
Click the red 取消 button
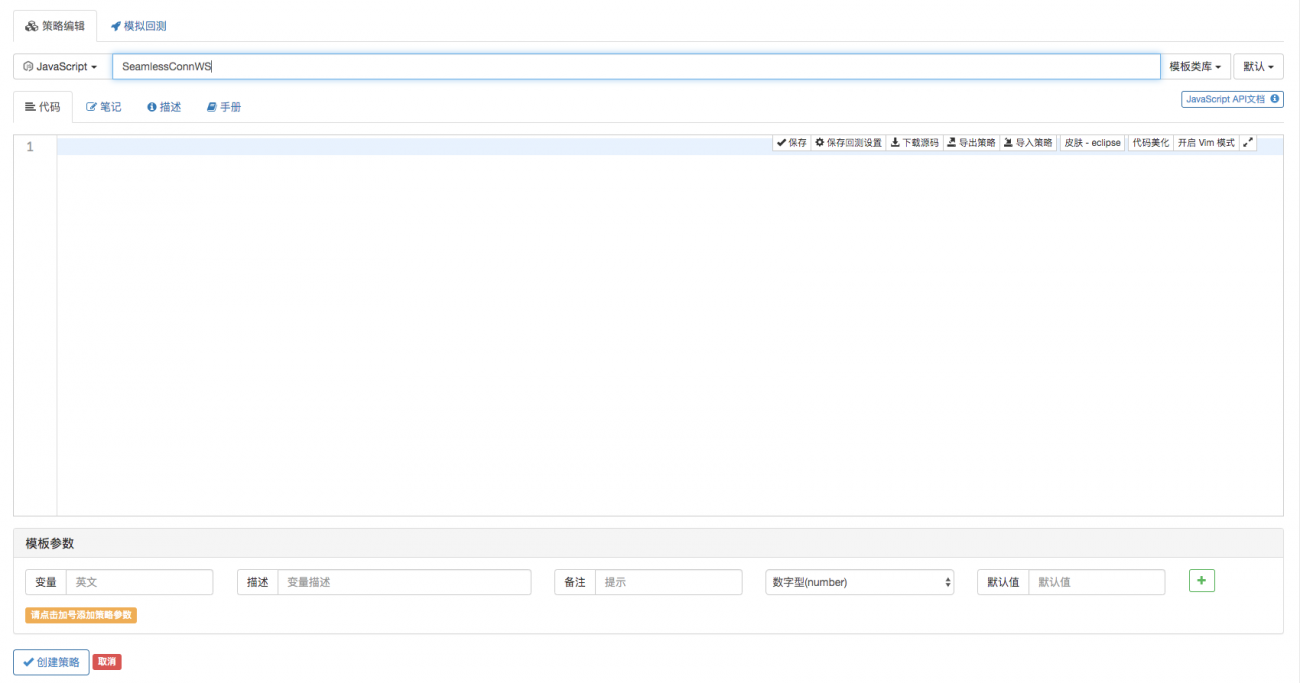[107, 662]
